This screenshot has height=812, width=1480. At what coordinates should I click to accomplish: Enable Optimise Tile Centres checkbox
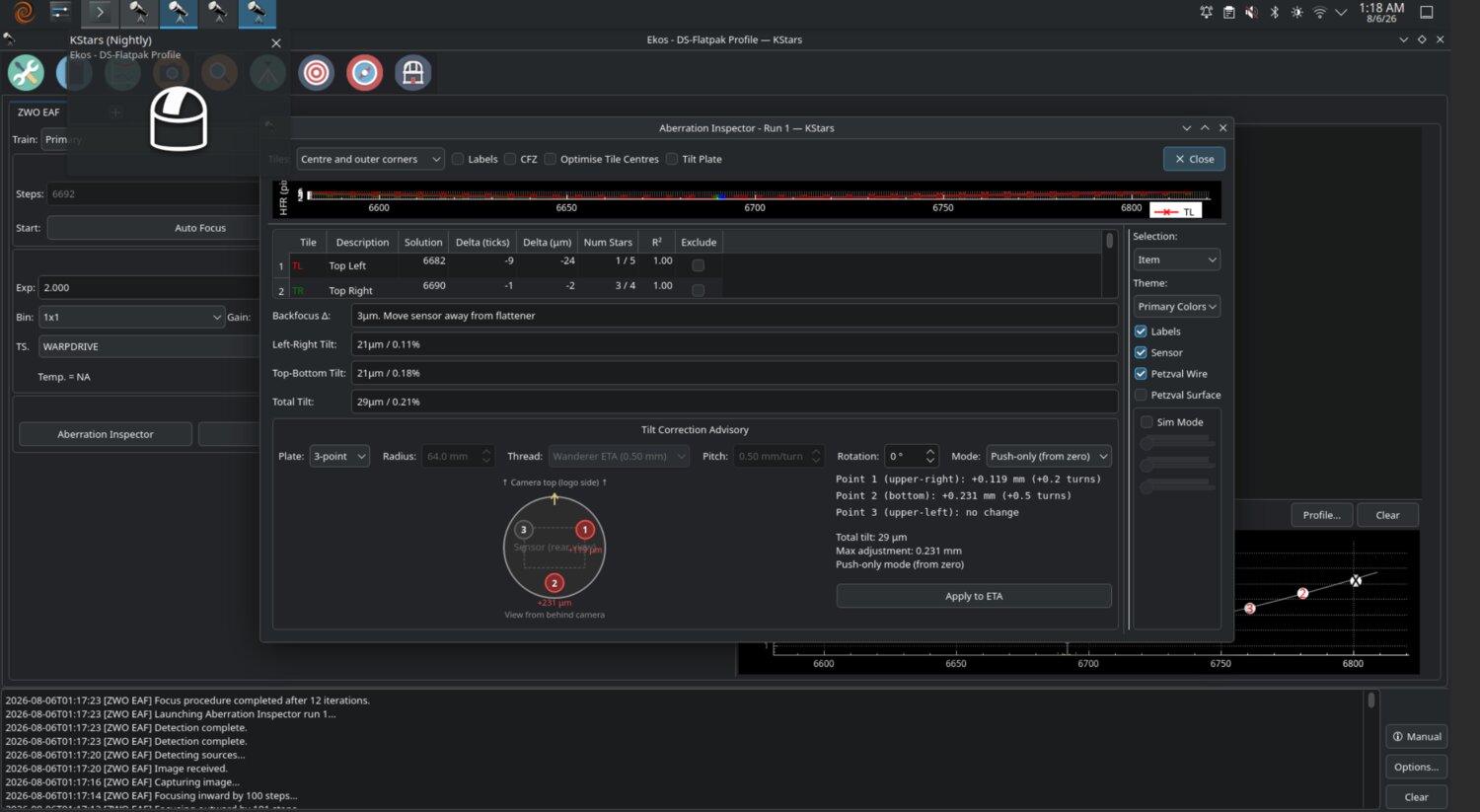(x=551, y=159)
